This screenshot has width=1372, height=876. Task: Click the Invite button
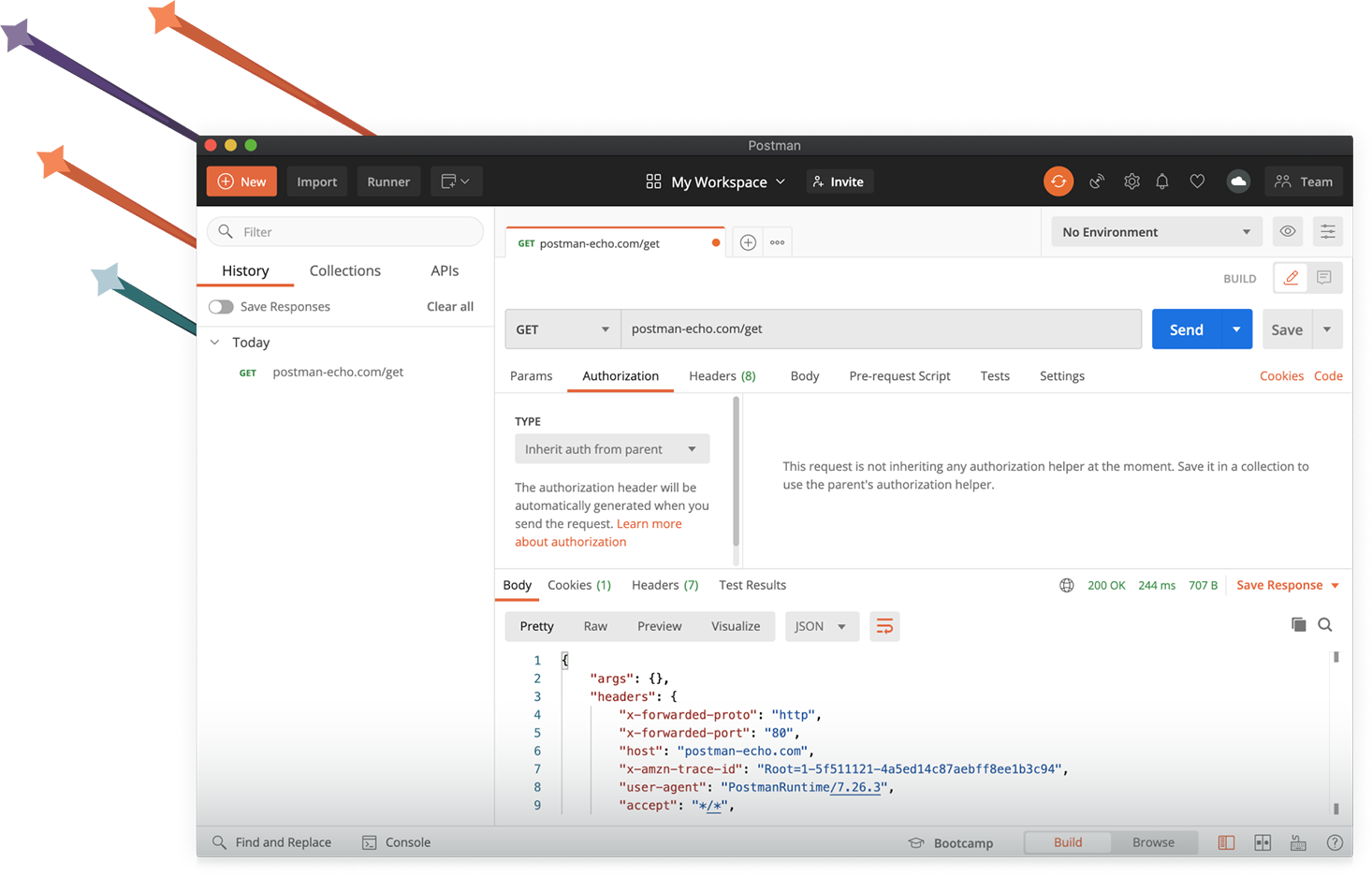coord(839,182)
